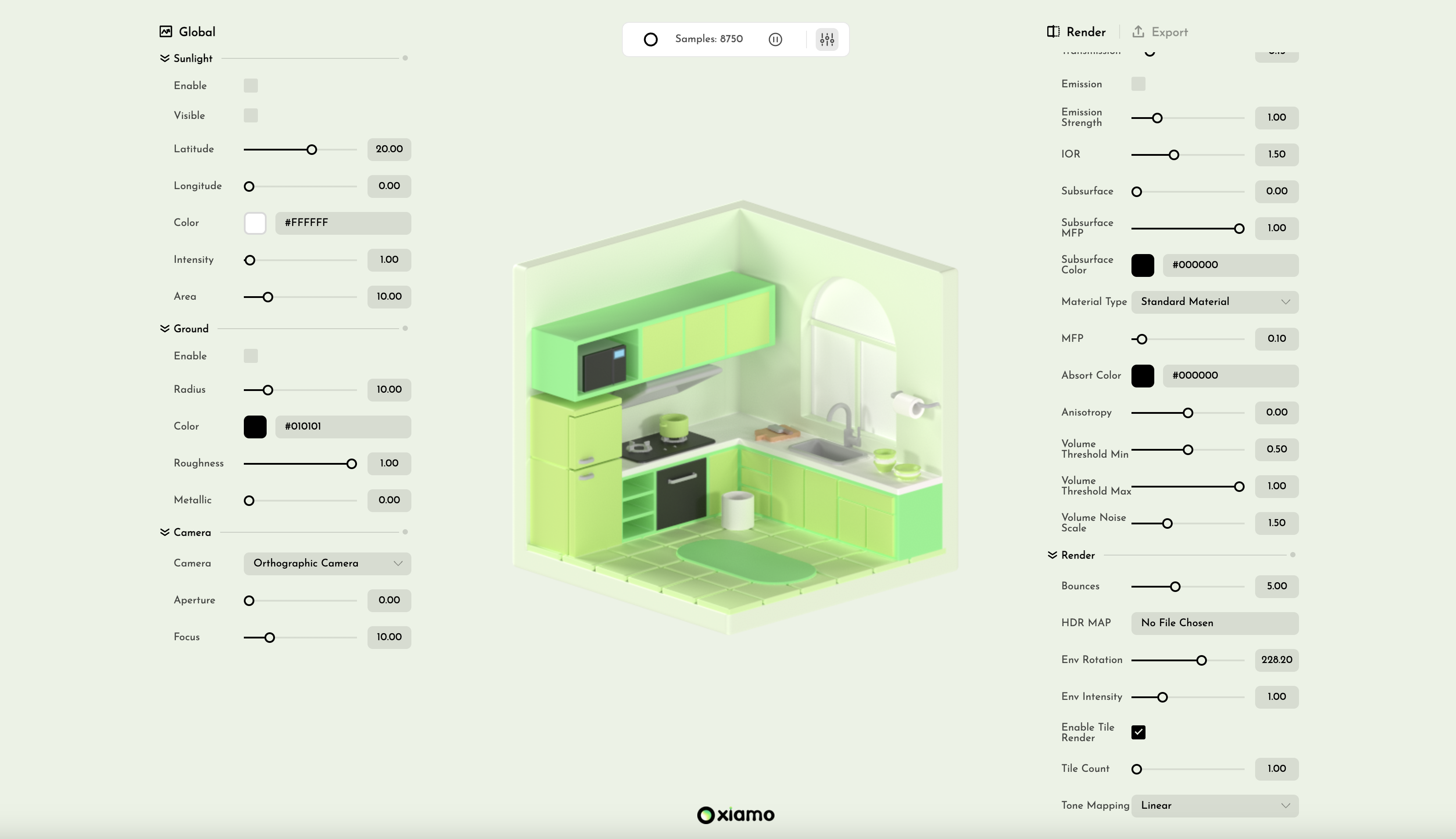Screen dimensions: 1456x839
Task: Click the Env Rotation value field 228.20
Action: tap(1276, 660)
